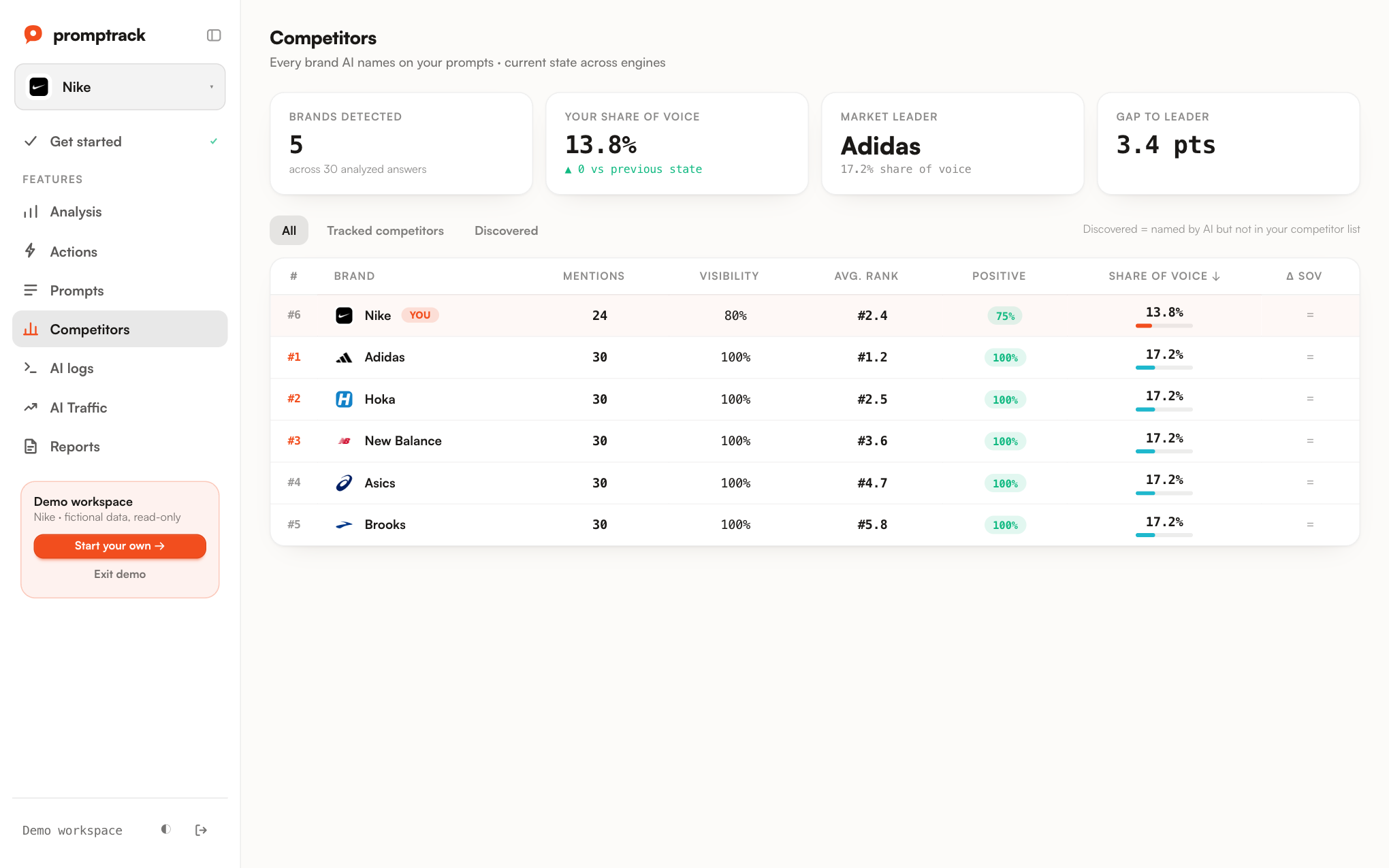Click Brooks #5.8 average rank
Screen dimensions: 1389x868
pos(872,525)
